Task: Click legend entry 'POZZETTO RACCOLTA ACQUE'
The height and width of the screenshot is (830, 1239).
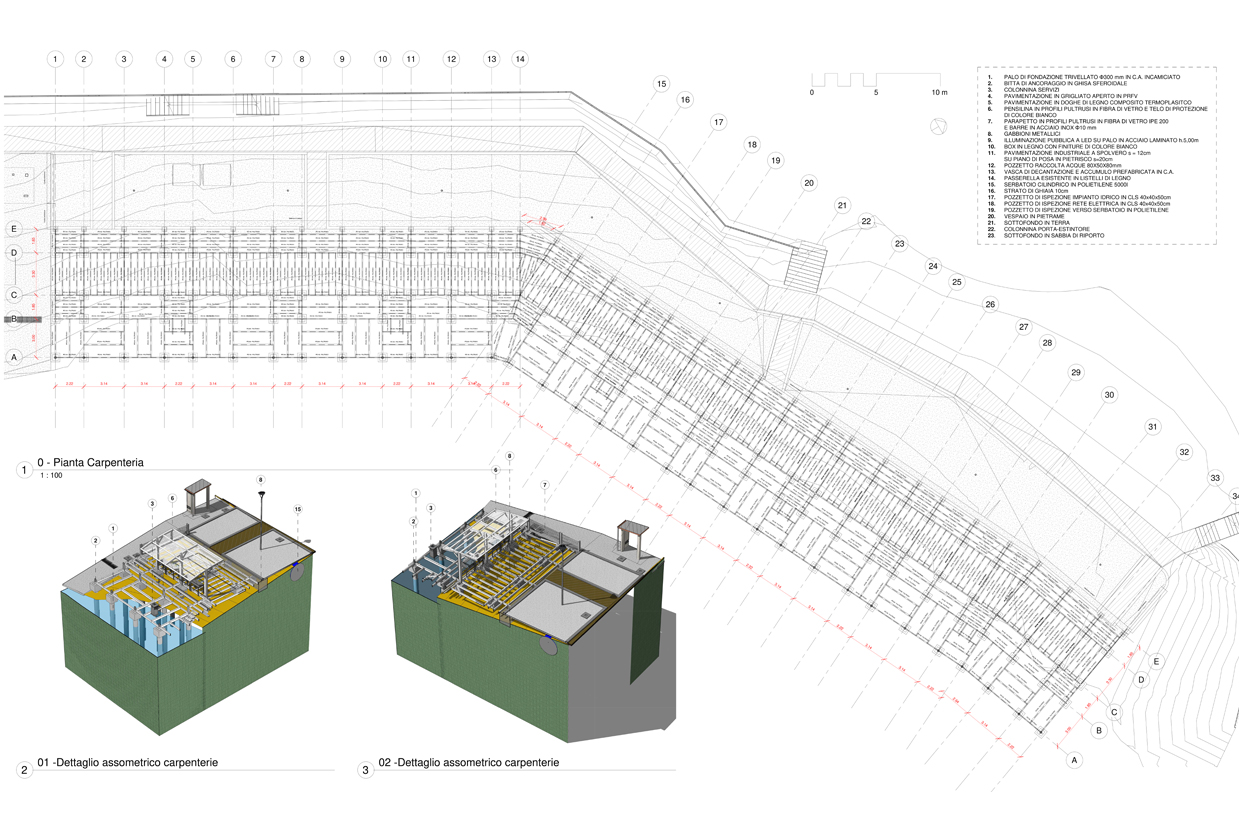Action: pyautogui.click(x=1062, y=164)
